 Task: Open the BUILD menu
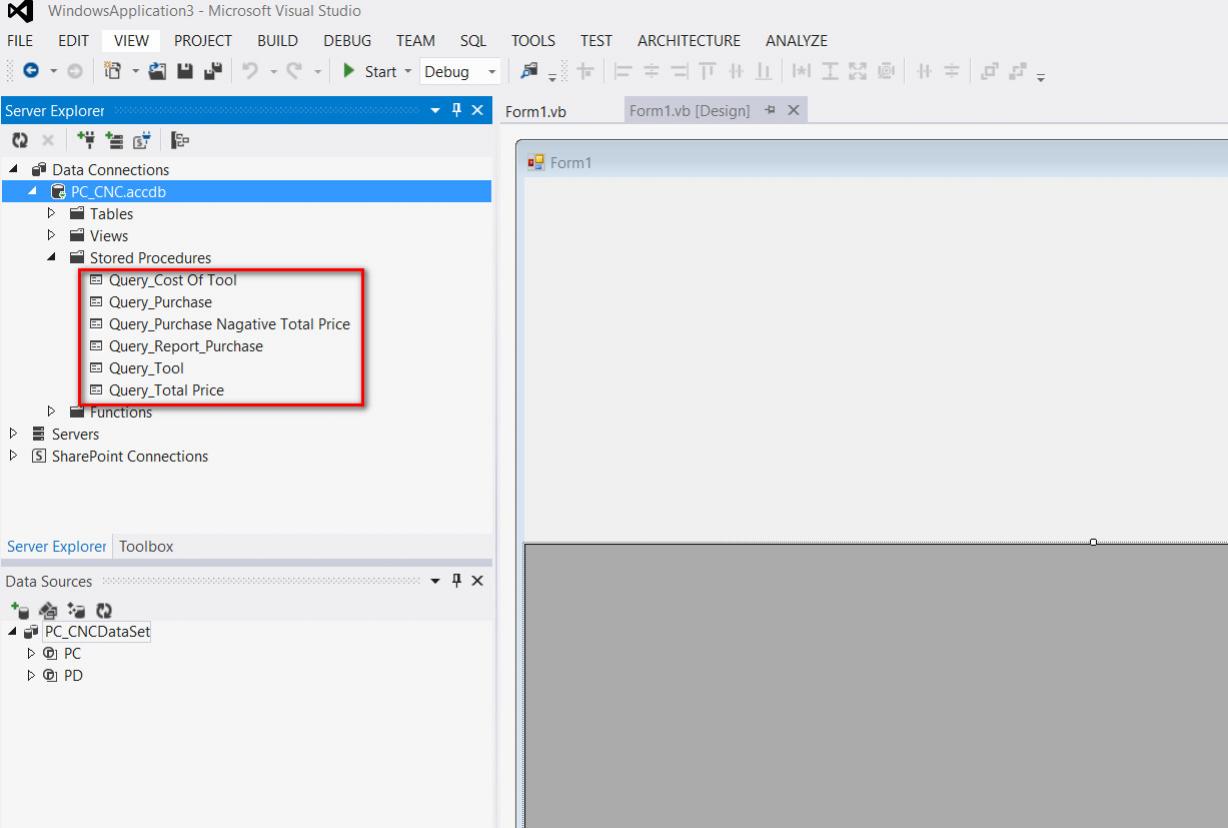pos(277,41)
